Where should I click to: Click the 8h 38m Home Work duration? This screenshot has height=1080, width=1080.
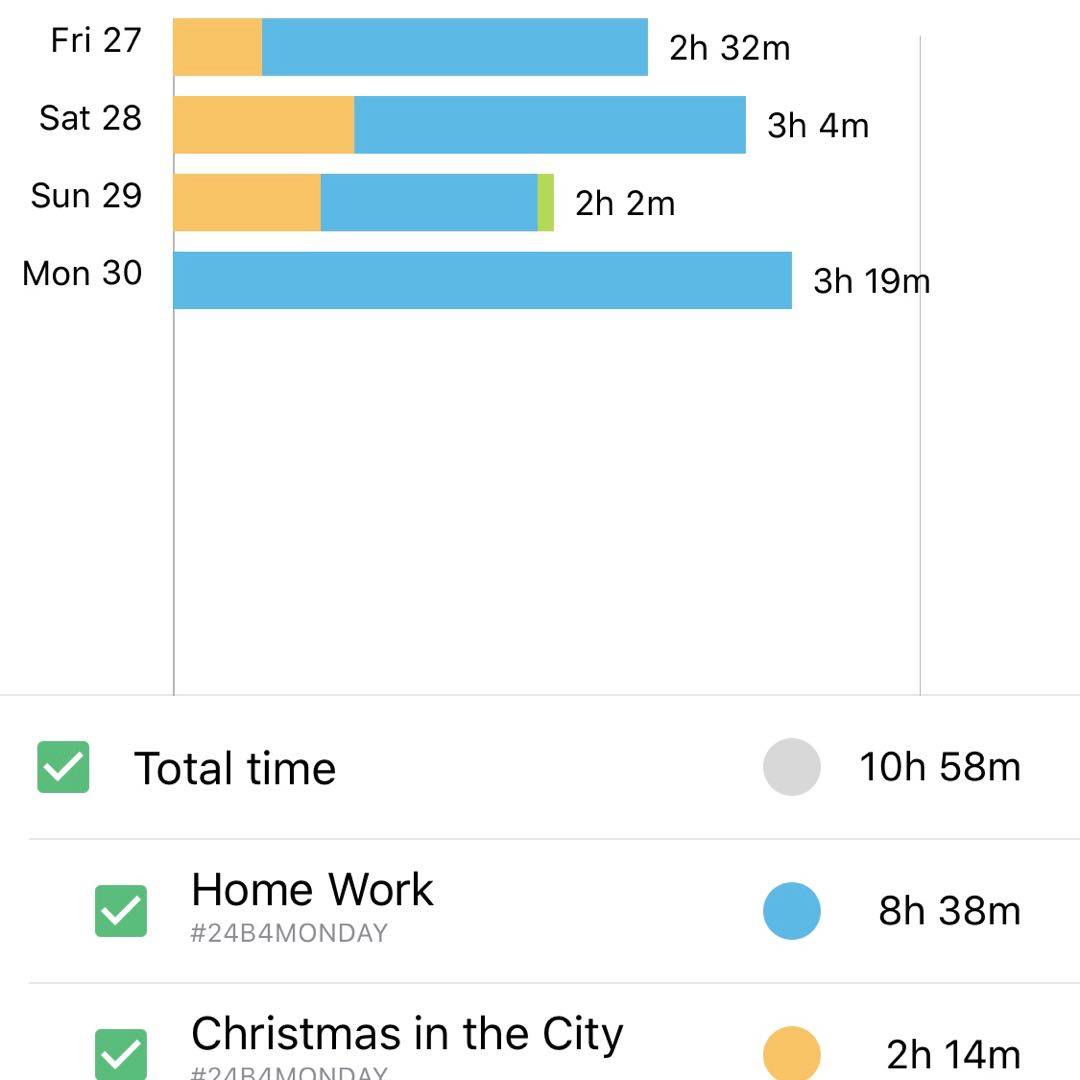[x=949, y=911]
